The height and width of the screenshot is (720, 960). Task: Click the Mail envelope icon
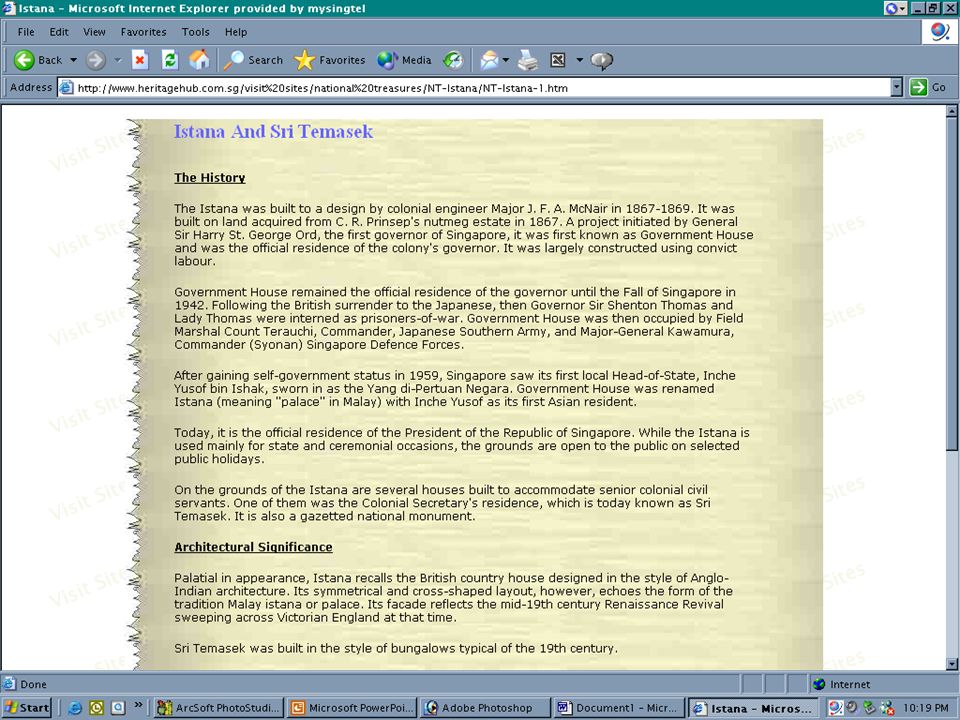click(x=489, y=60)
